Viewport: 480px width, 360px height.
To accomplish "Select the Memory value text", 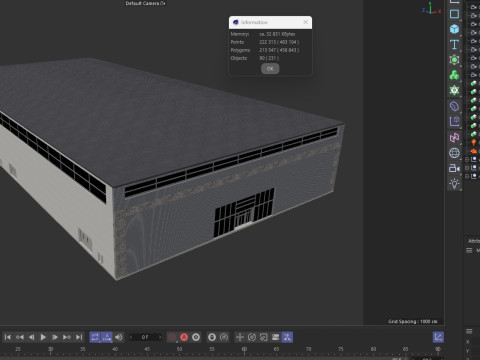I will 277,34.
